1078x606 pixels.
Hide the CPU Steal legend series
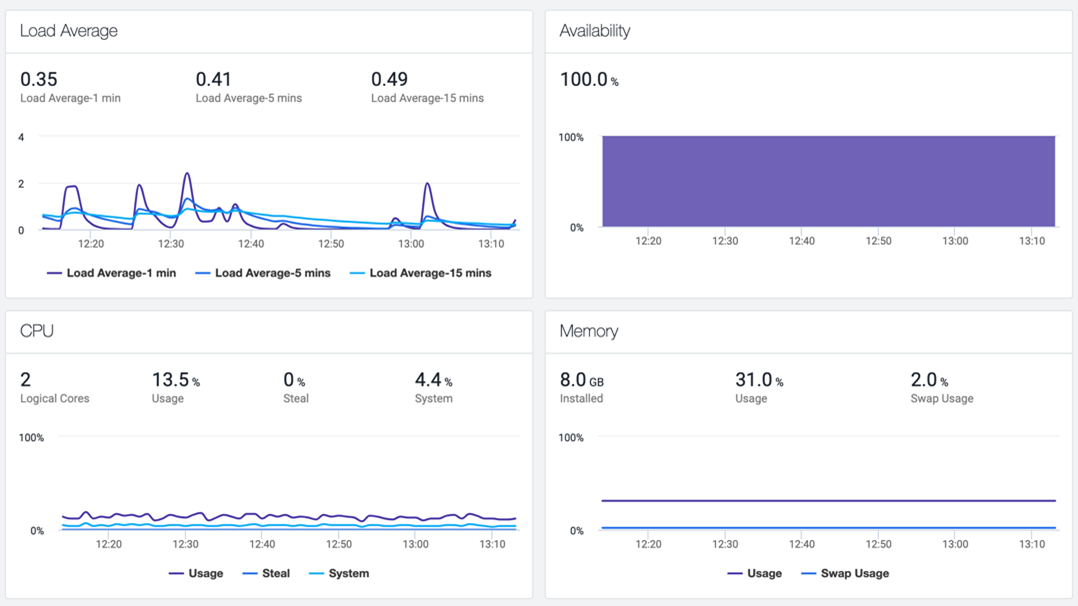266,573
